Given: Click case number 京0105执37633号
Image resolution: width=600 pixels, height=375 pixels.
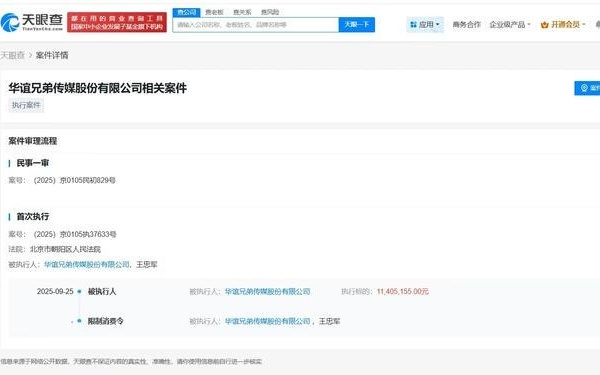Looking at the screenshot, I should 75,234.
